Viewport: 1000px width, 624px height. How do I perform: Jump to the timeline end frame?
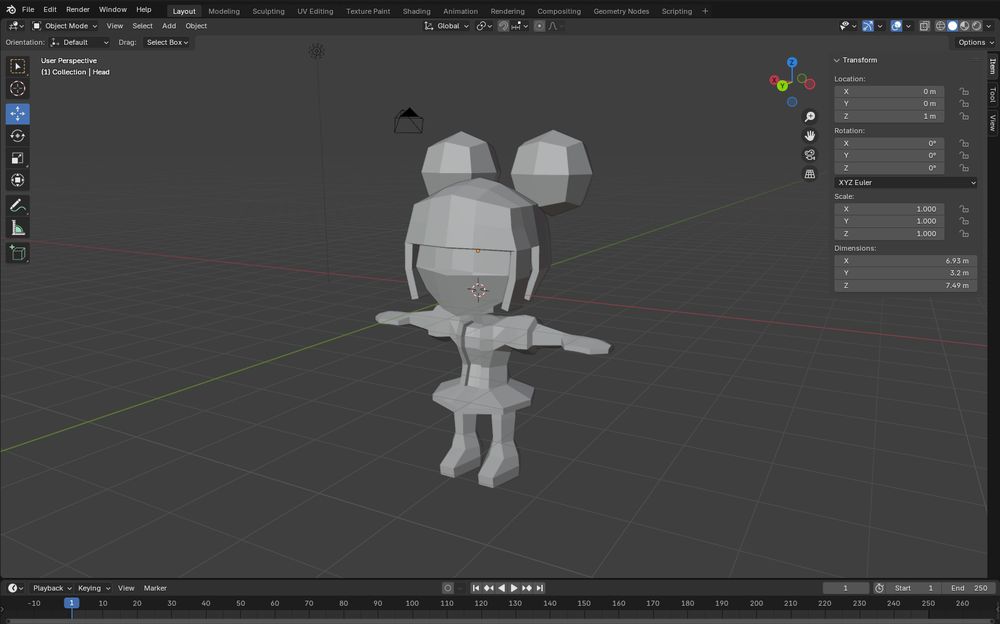540,588
